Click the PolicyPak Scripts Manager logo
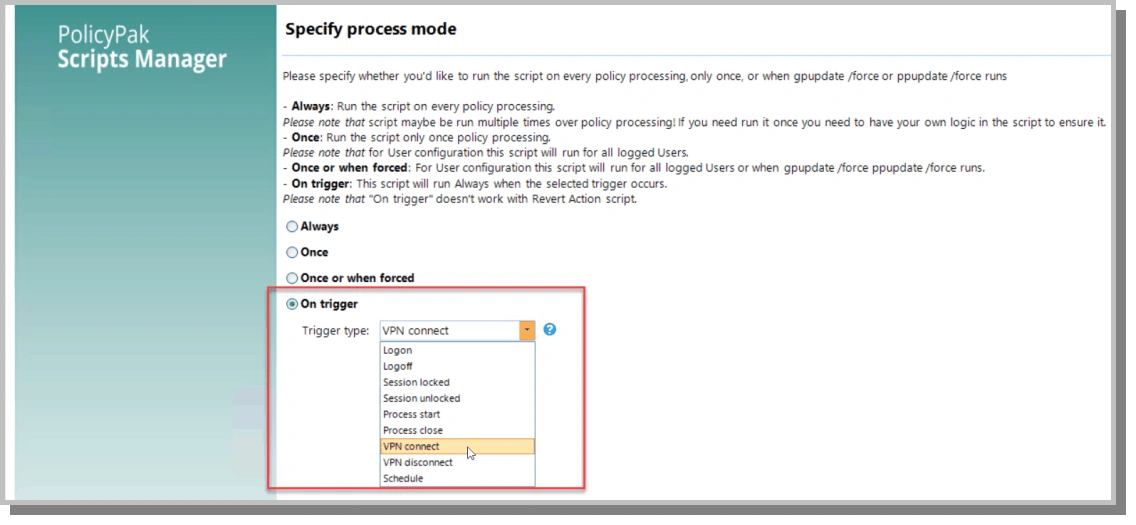Image resolution: width=1136 pixels, height=525 pixels. tap(142, 47)
